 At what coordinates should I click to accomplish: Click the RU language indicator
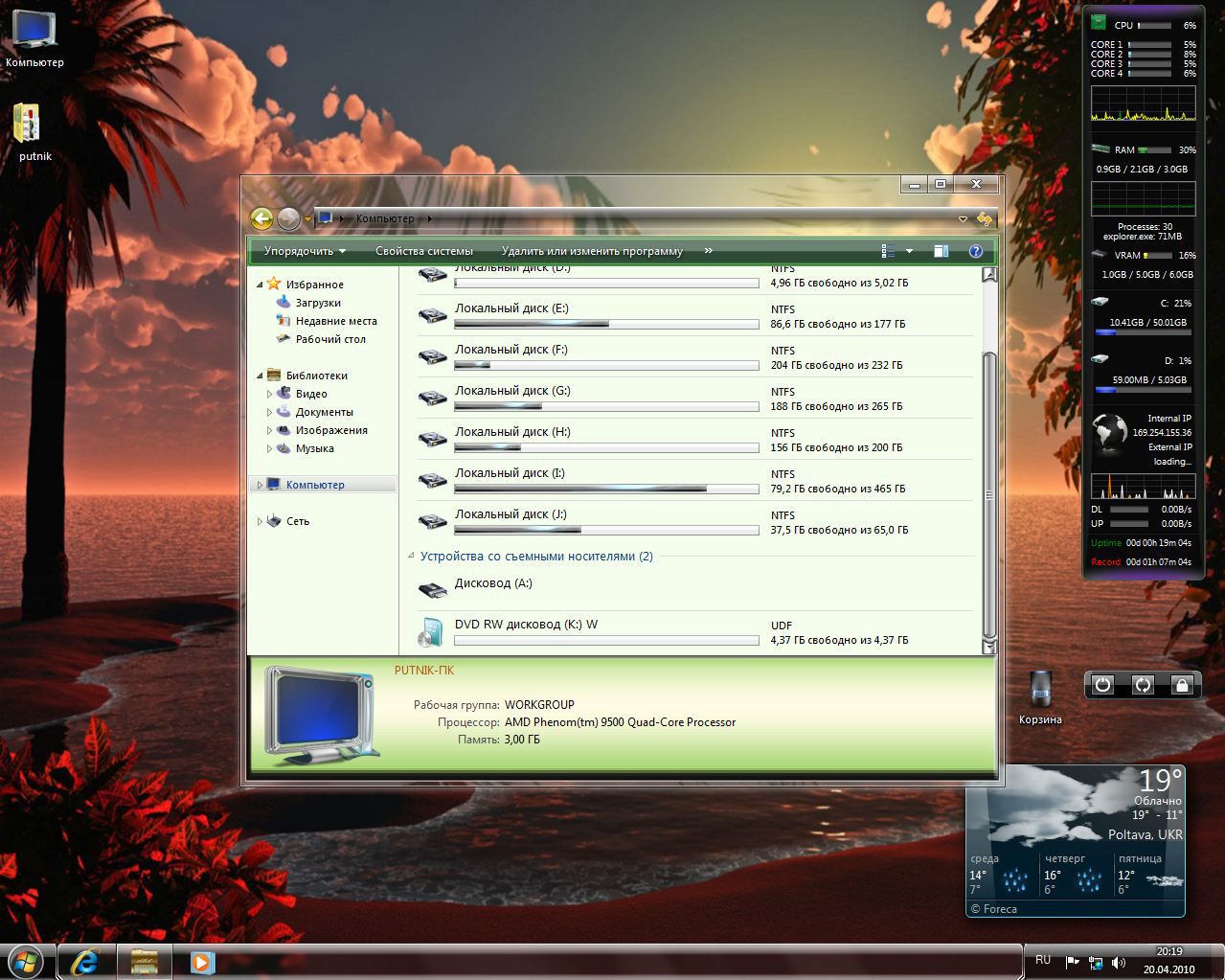(1043, 960)
